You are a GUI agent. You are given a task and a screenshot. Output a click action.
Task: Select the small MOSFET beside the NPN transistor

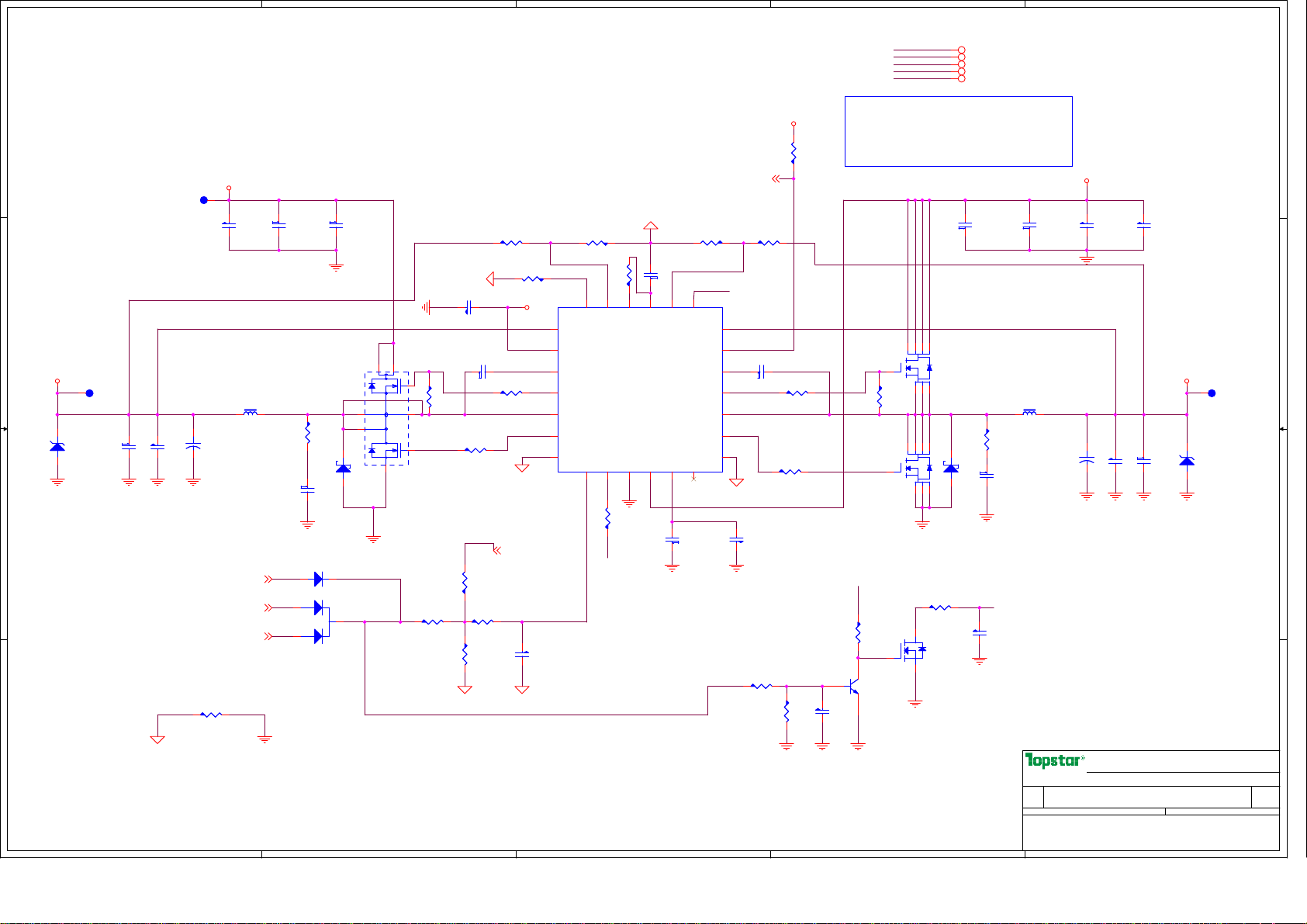tap(914, 650)
